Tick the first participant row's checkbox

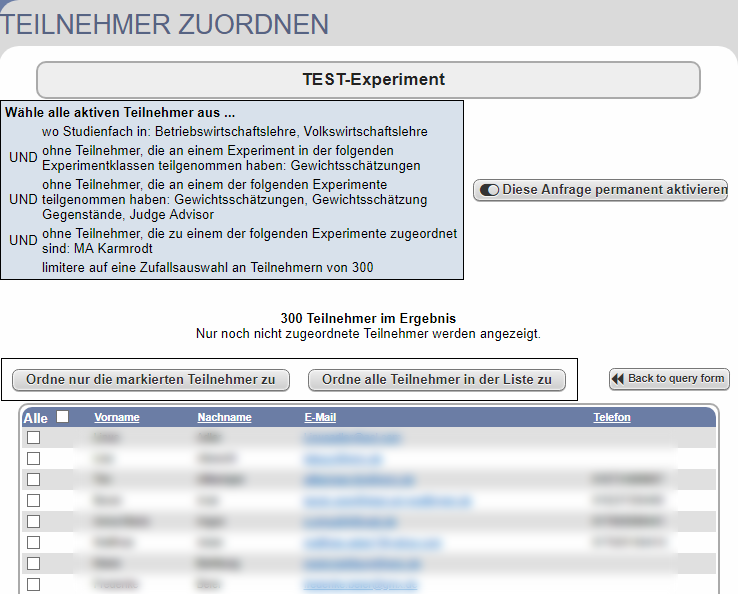point(34,437)
